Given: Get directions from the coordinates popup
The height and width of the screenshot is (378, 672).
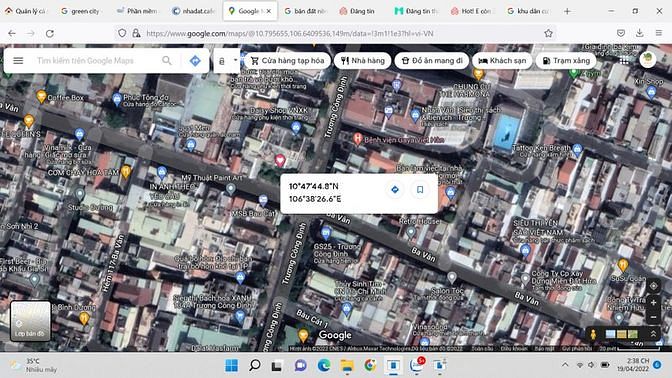Looking at the screenshot, I should pyautogui.click(x=395, y=189).
